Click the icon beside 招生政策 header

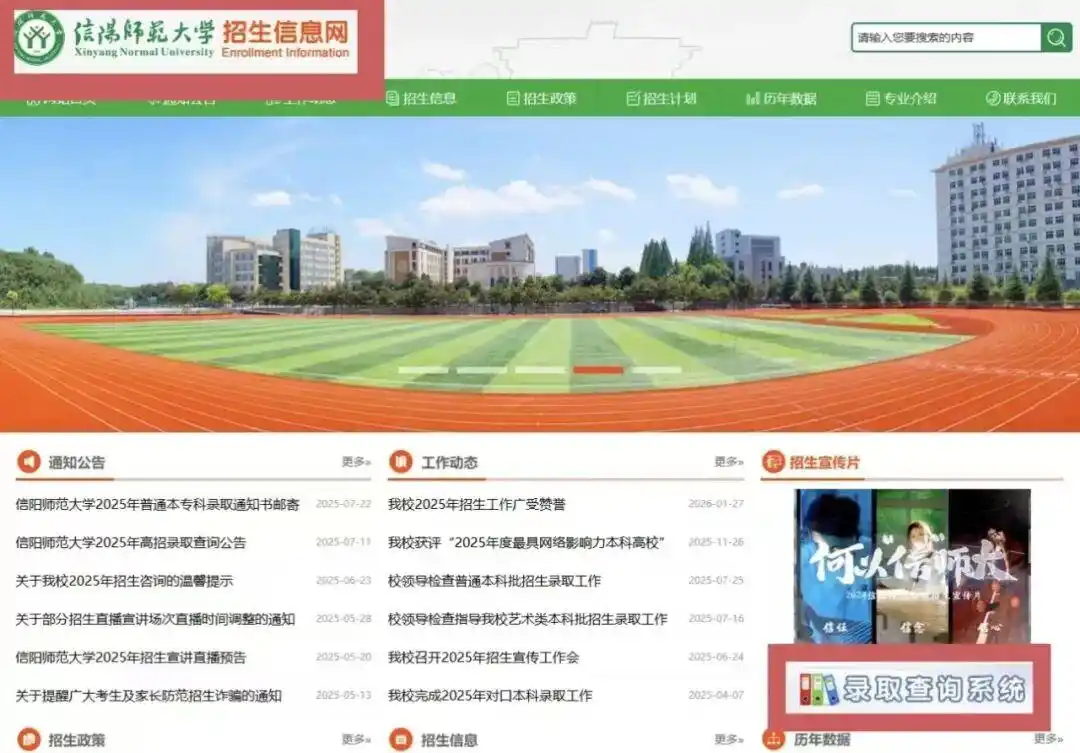click(31, 741)
